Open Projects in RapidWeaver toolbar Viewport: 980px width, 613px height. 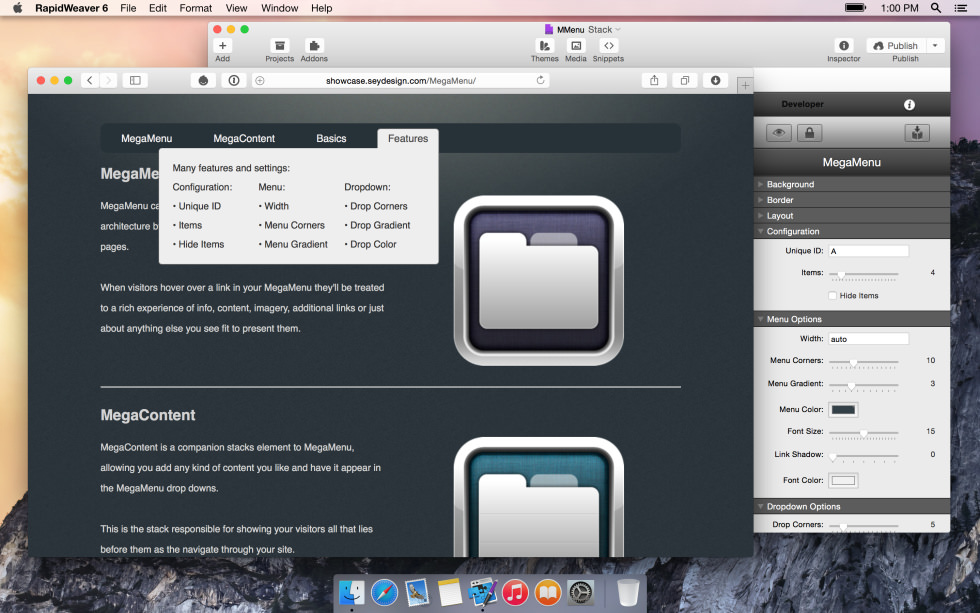pyautogui.click(x=279, y=46)
